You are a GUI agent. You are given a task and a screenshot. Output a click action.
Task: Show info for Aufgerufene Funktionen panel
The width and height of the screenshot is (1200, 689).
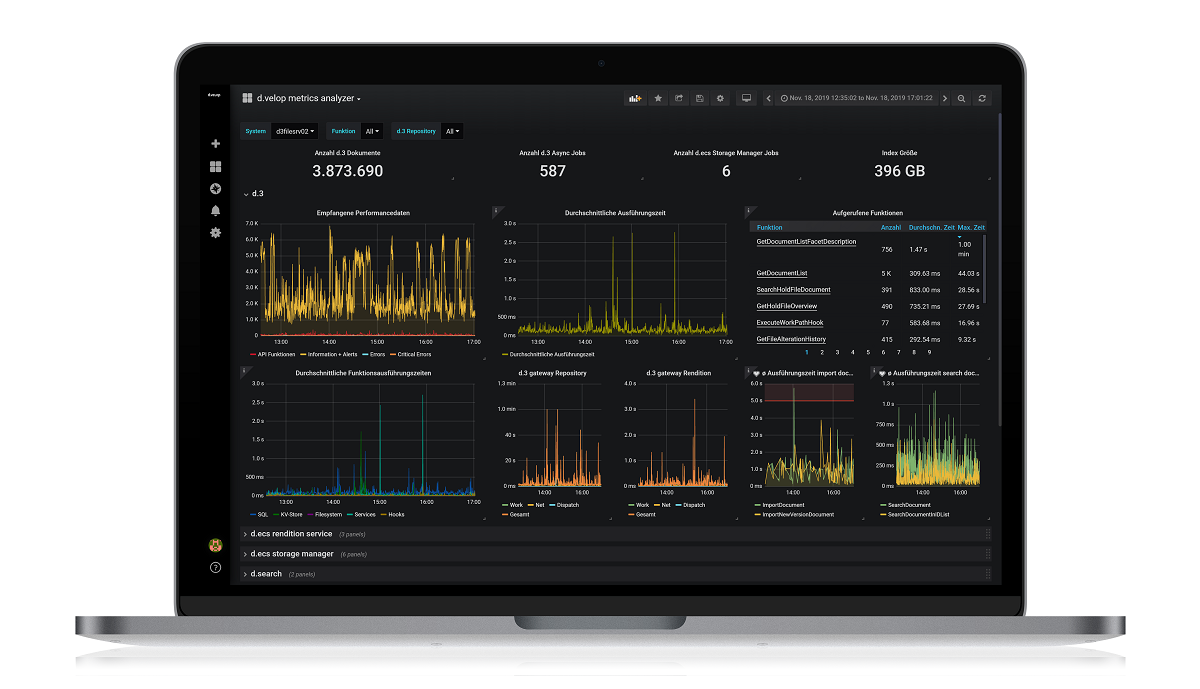[x=747, y=210]
